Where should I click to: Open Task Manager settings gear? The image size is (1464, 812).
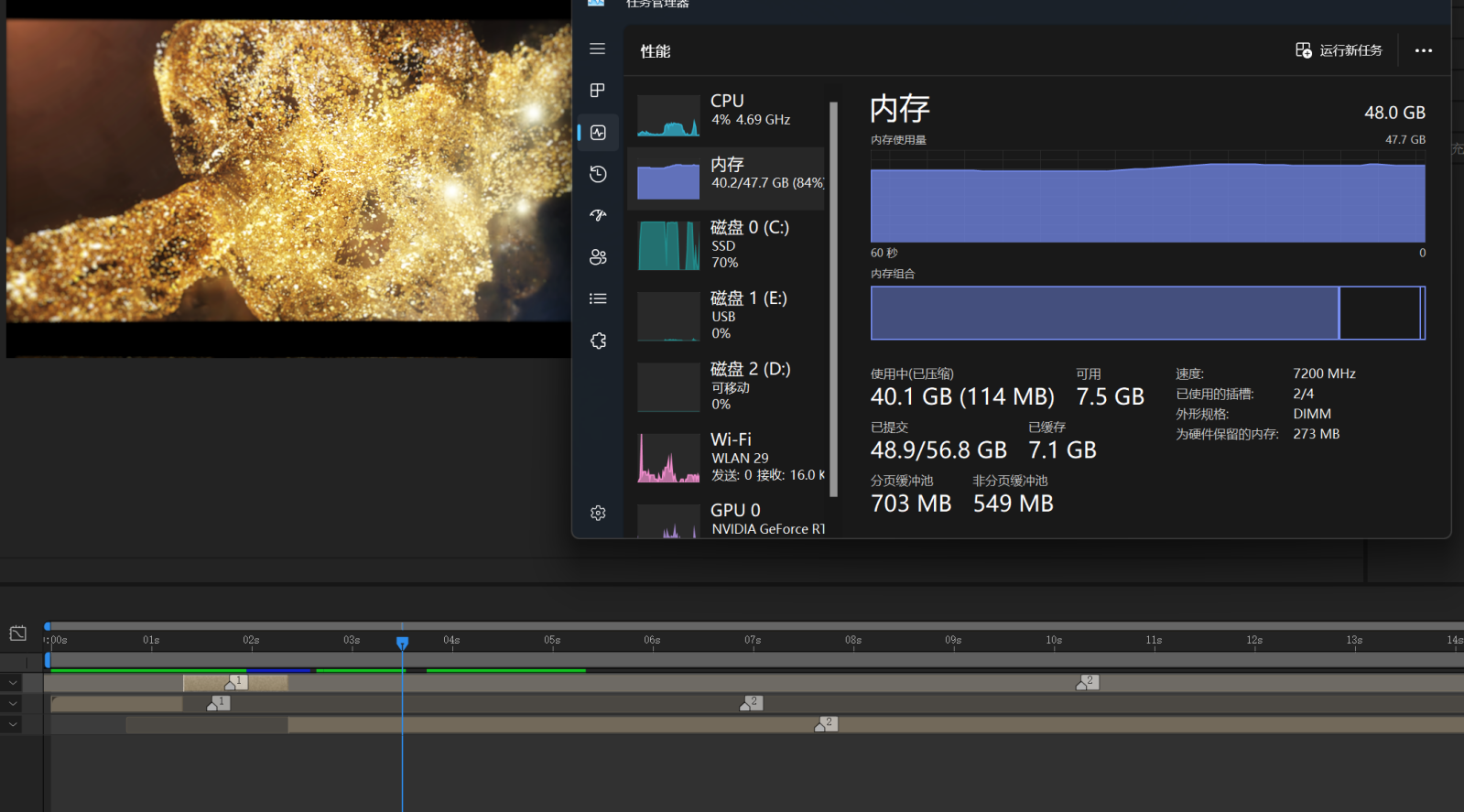tap(598, 514)
